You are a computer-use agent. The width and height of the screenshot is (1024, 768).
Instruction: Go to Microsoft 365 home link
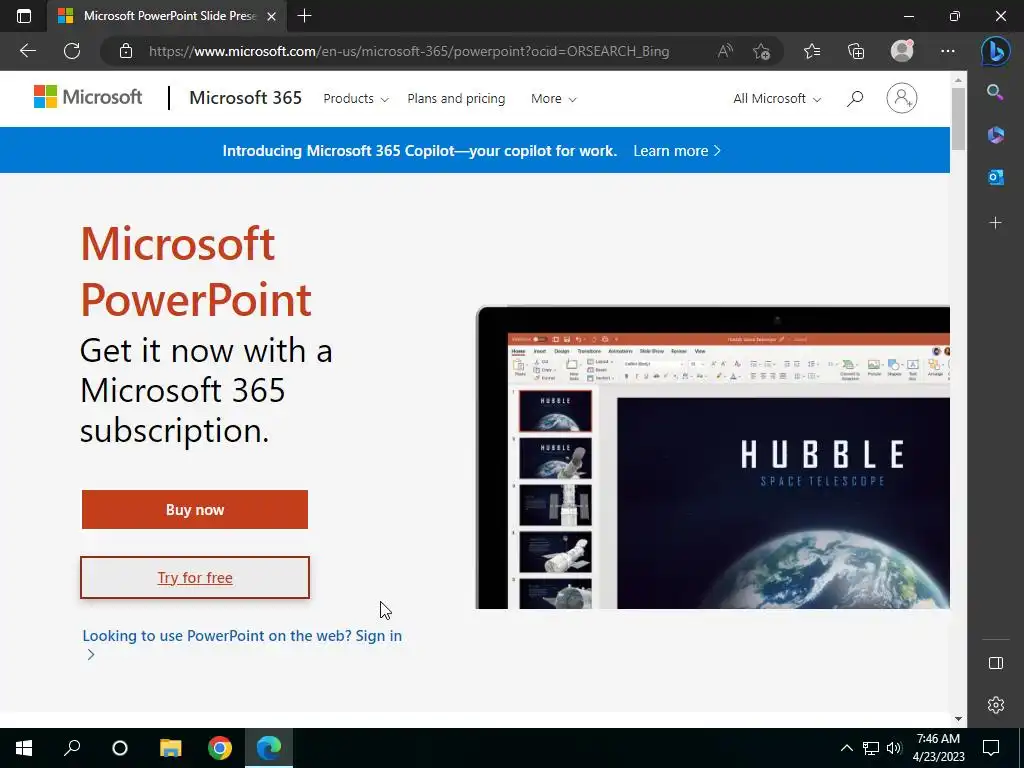246,98
